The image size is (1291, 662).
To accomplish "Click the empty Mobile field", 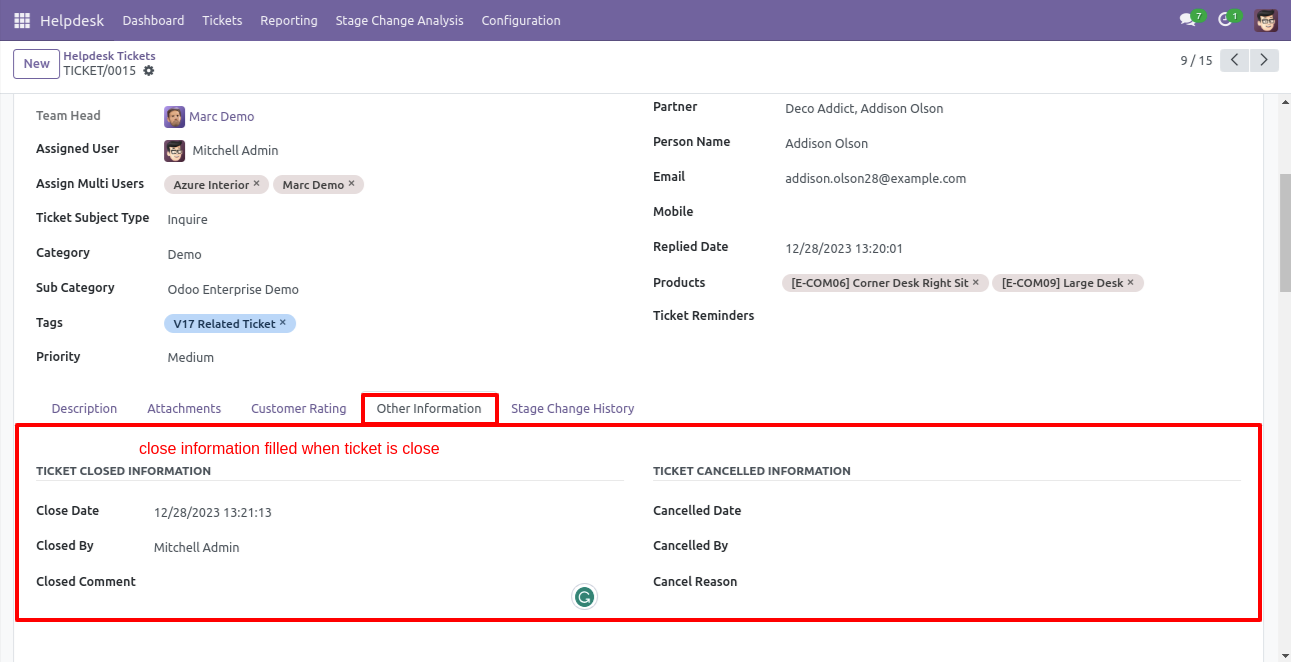I will 1011,212.
